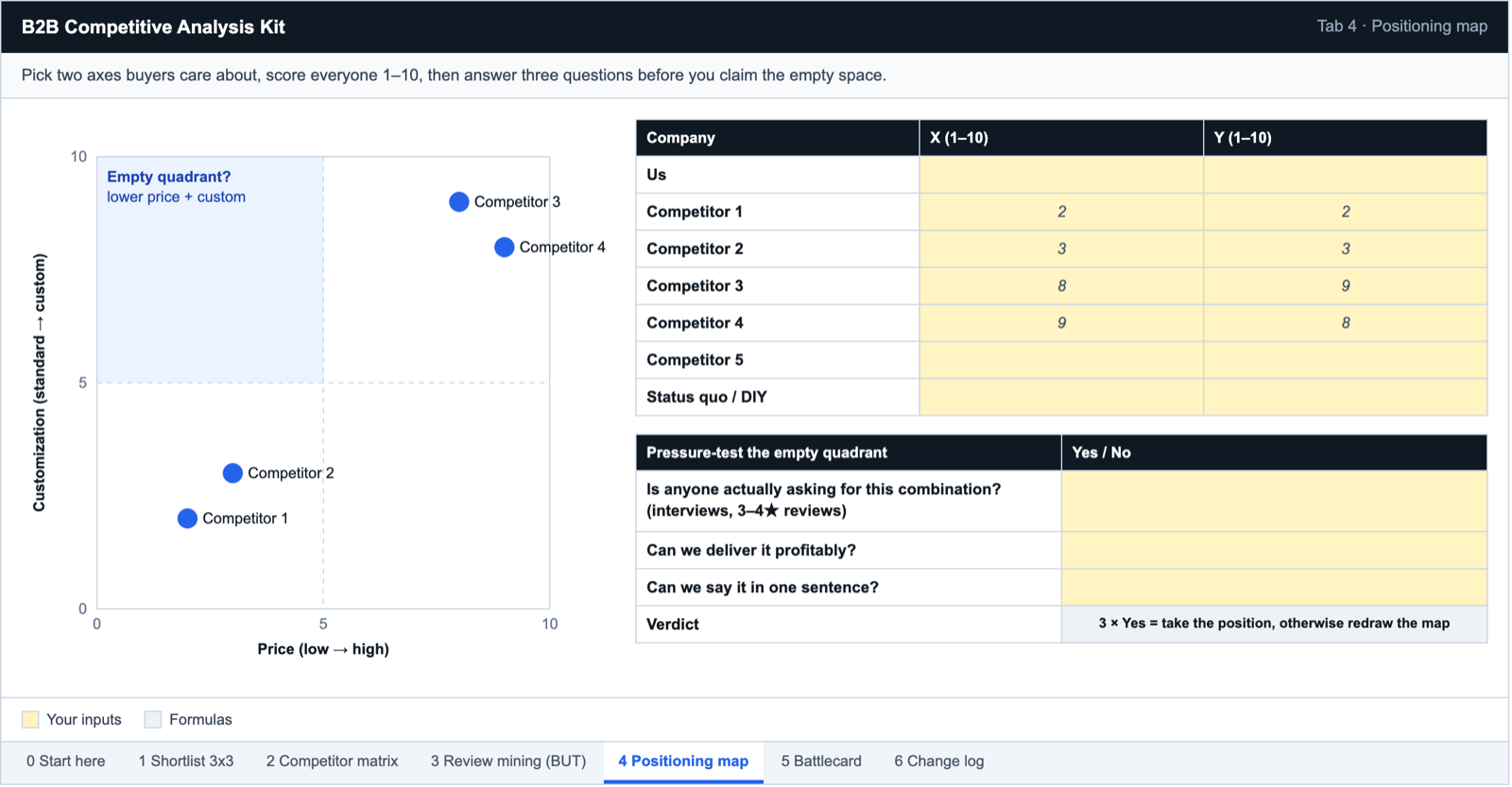Click the 'Y (1–10)' column header
Image resolution: width=1512 pixels, height=787 pixels.
click(x=1346, y=138)
